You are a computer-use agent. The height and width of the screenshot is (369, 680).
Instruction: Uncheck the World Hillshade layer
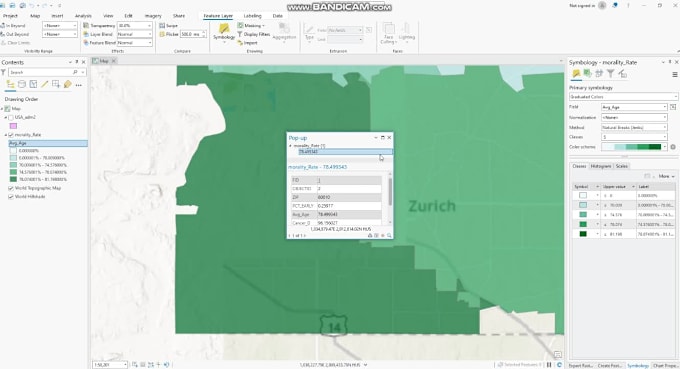tap(11, 196)
